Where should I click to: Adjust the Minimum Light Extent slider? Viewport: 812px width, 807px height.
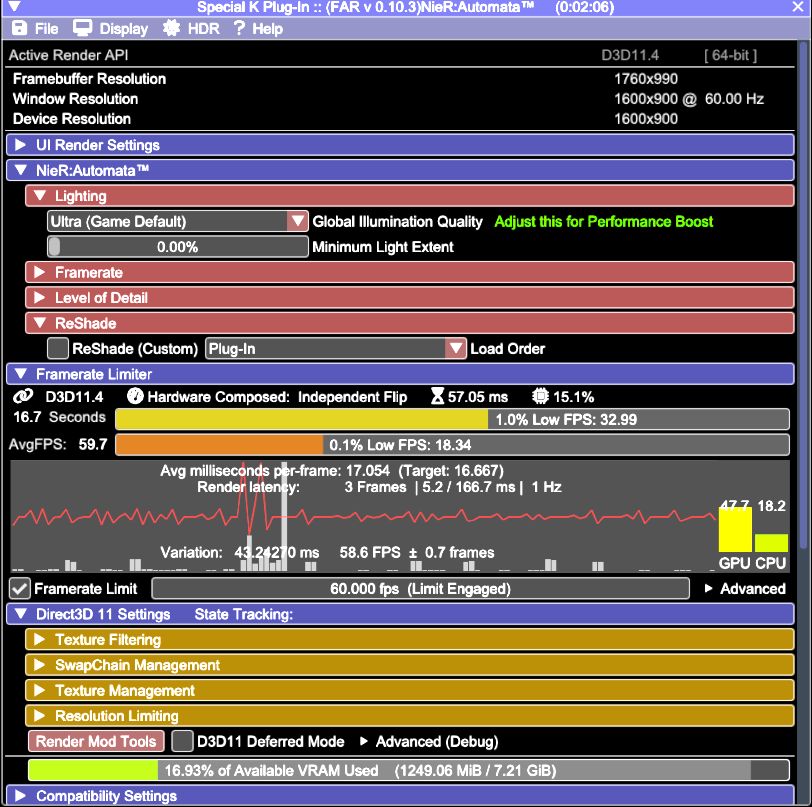[178, 247]
